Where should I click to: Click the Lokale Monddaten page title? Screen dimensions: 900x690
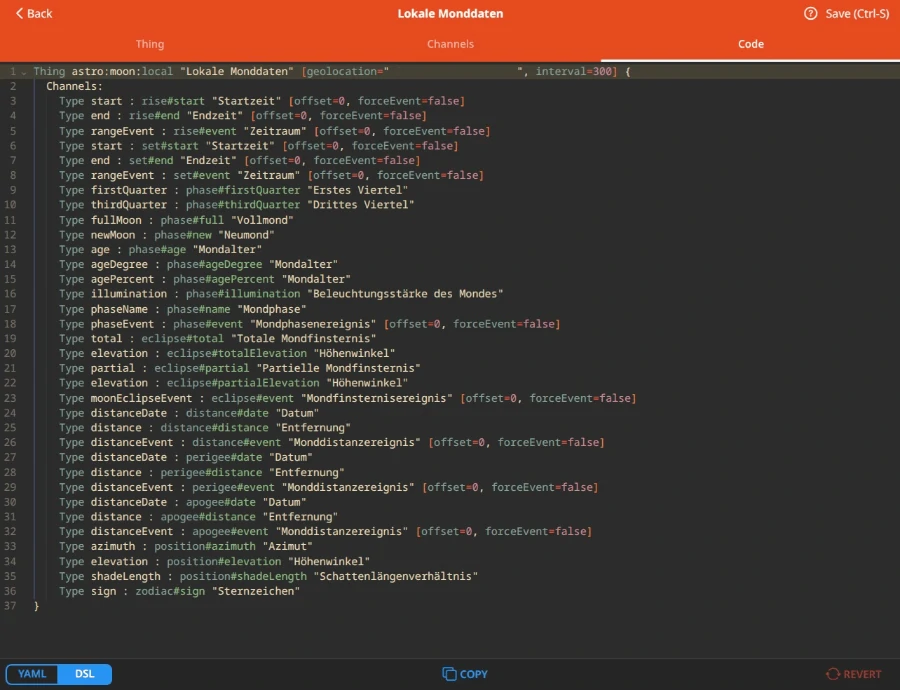450,14
